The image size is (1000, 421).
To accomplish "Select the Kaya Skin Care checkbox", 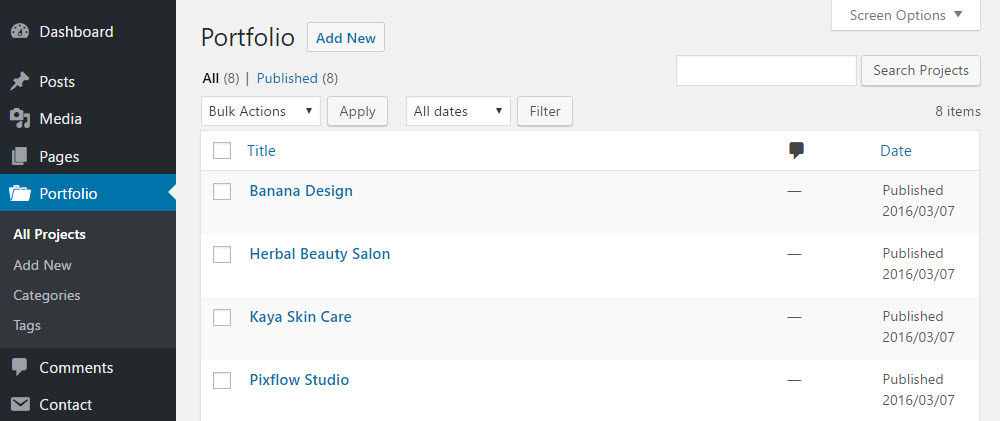I will pyautogui.click(x=222, y=317).
